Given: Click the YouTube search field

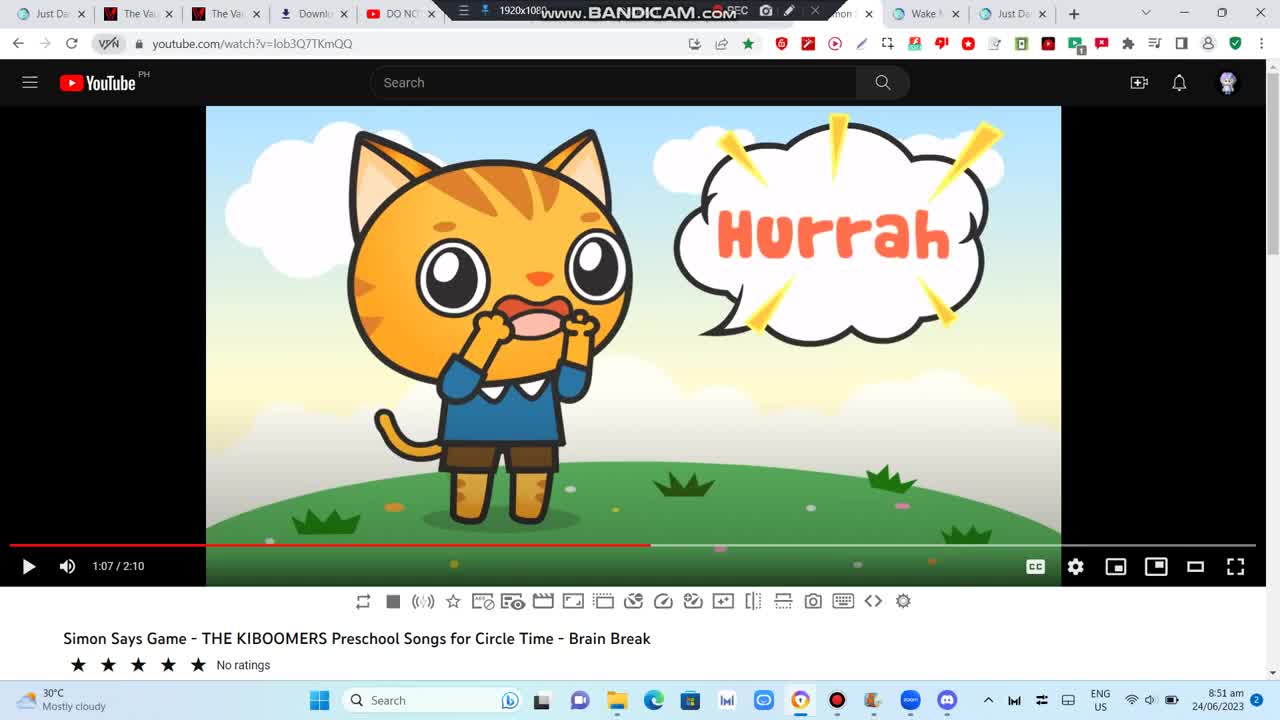Looking at the screenshot, I should pyautogui.click(x=613, y=83).
